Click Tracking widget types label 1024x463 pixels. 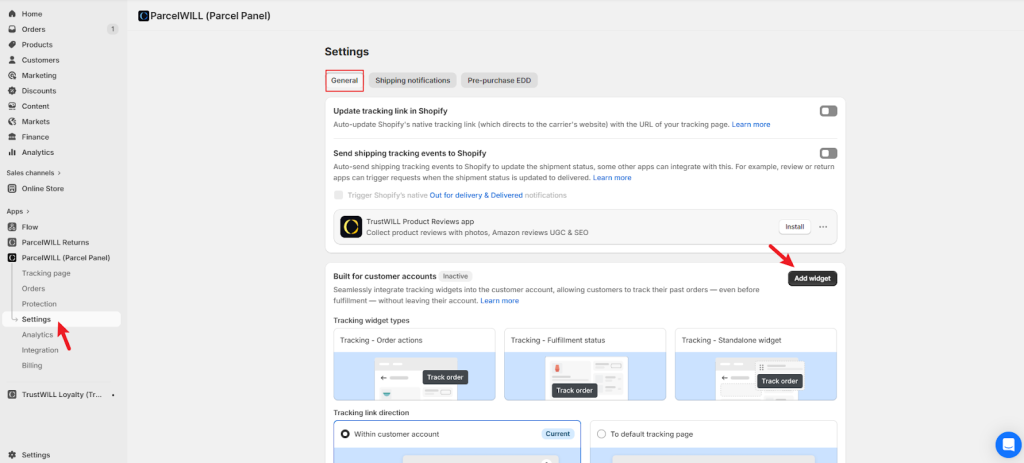[x=372, y=321]
